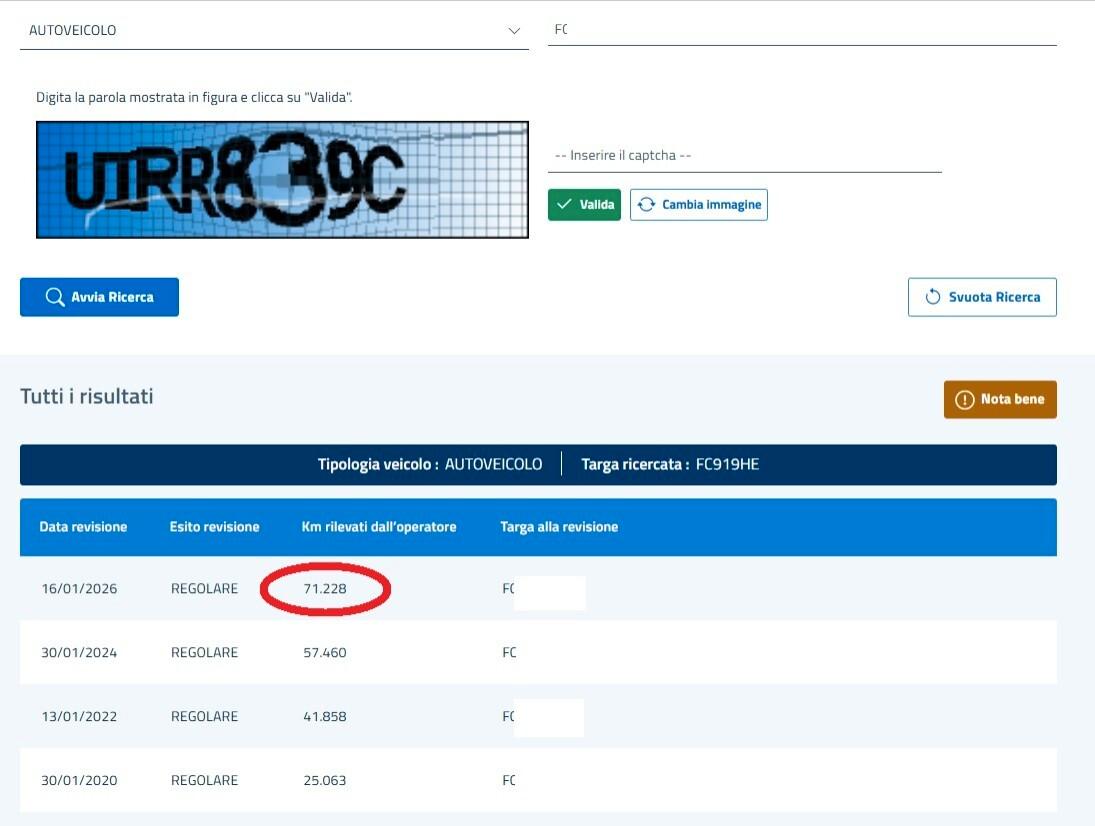1095x826 pixels.
Task: Refresh the captcha via Cambia immagine
Action: pyautogui.click(x=698, y=205)
